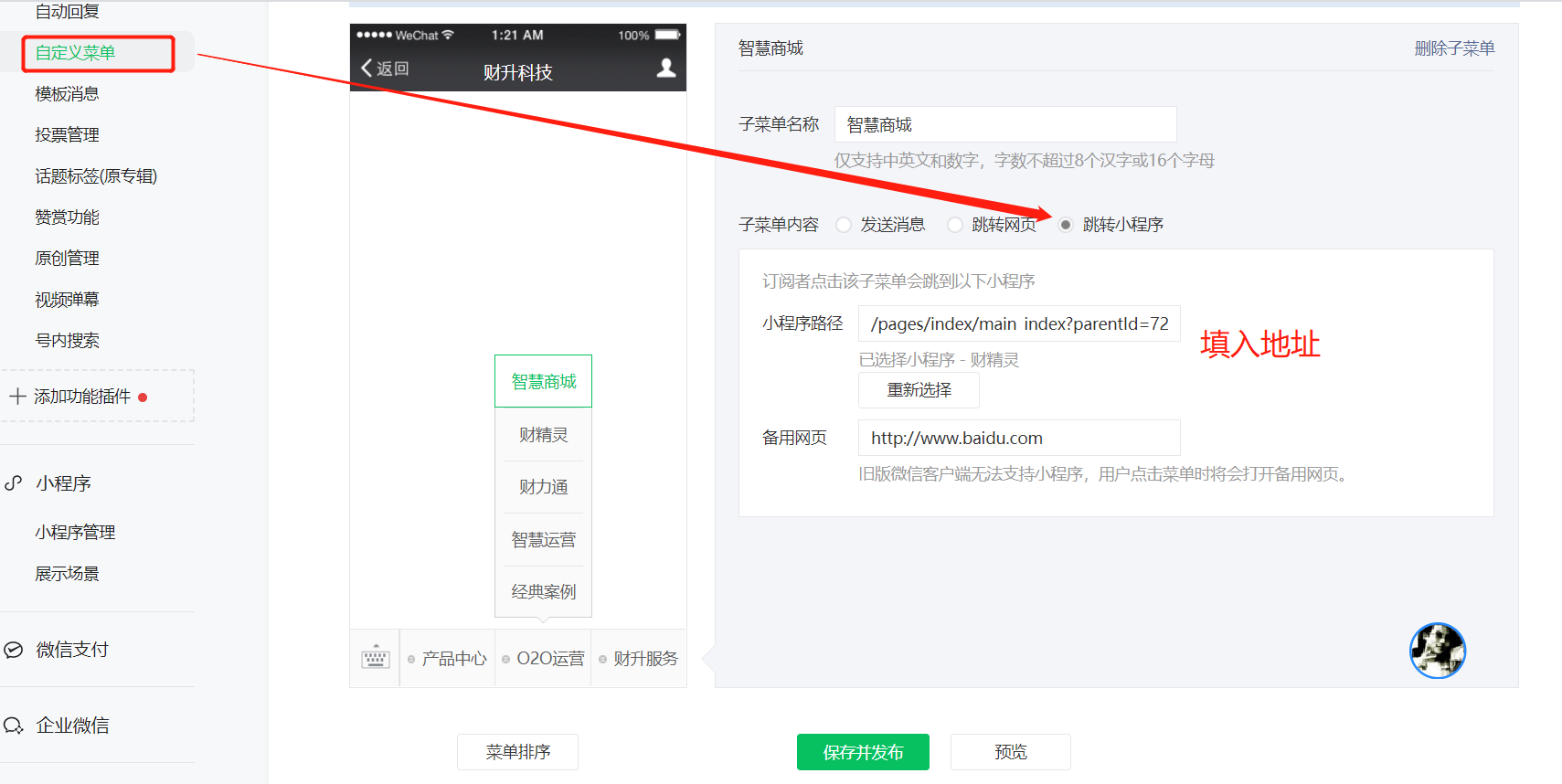Click the 财升科技 title in phone preview
Viewport: 1562px width, 784px height.
pos(517,72)
